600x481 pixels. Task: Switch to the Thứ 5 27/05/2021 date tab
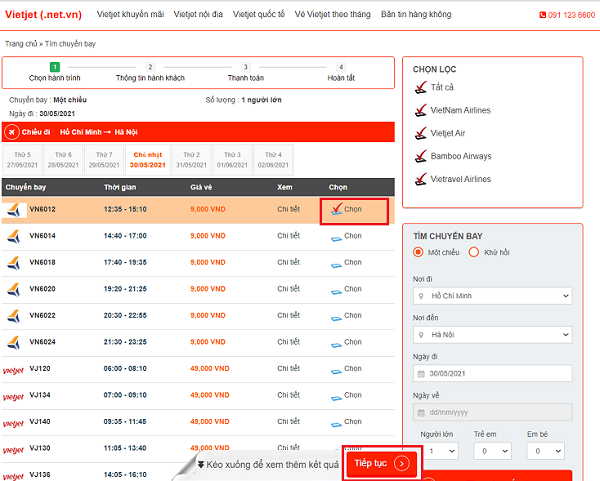point(22,160)
